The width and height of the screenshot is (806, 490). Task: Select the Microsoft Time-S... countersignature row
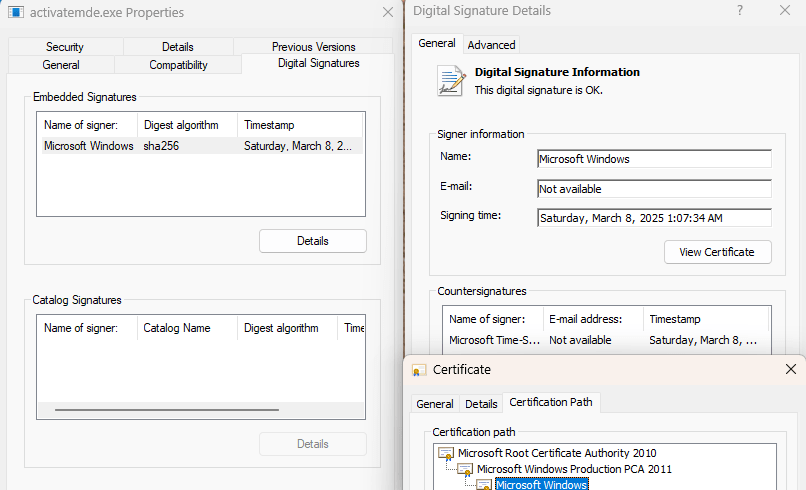[x=607, y=340]
